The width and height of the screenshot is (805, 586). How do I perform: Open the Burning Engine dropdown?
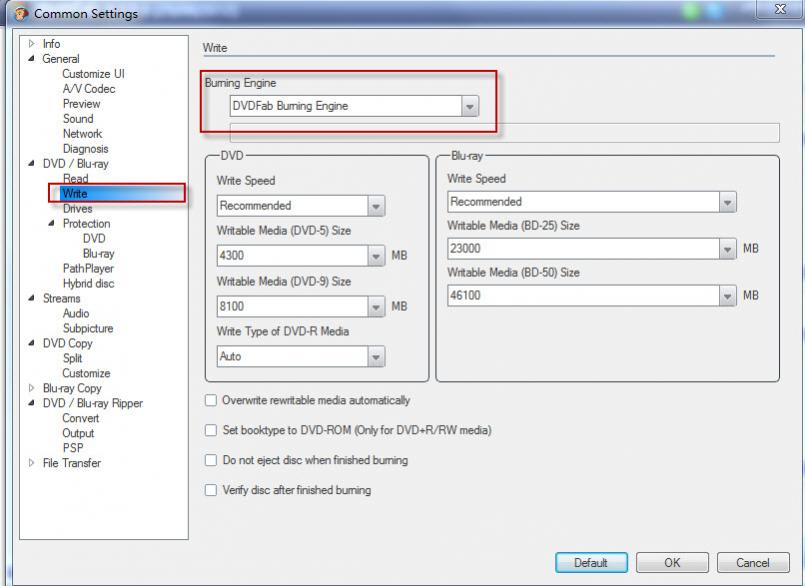point(469,106)
